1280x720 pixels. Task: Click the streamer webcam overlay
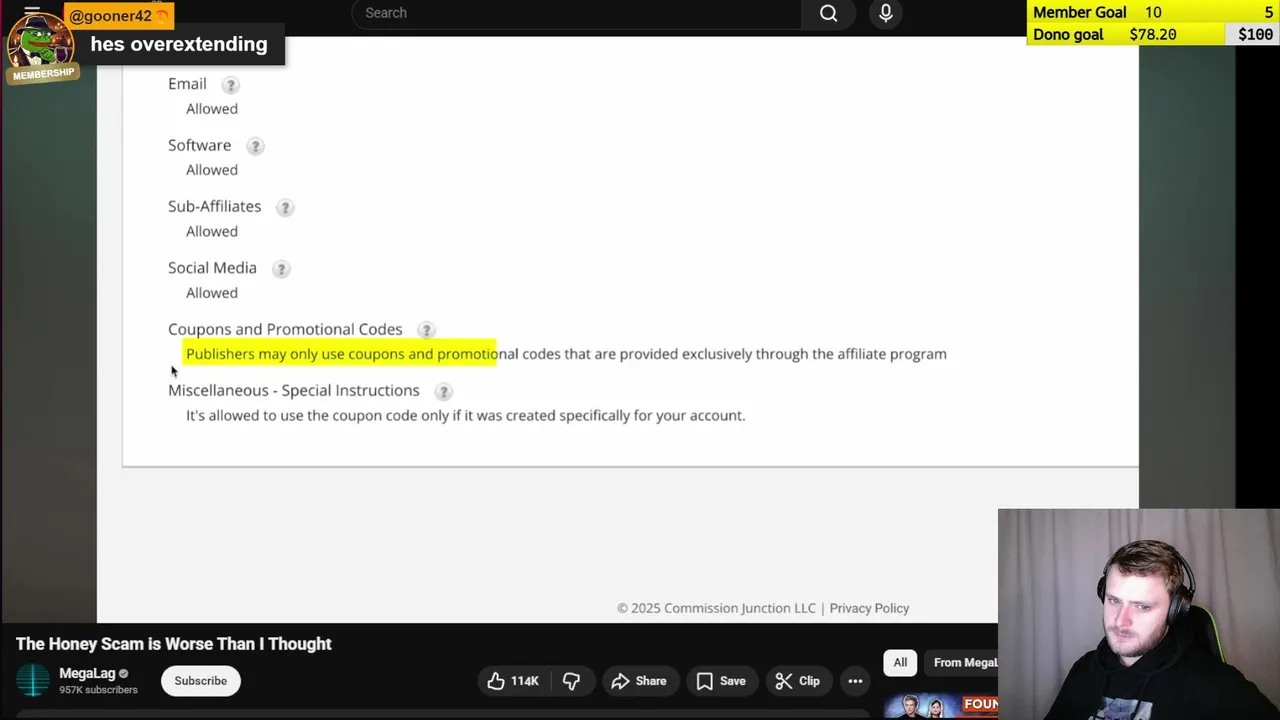pos(1139,614)
